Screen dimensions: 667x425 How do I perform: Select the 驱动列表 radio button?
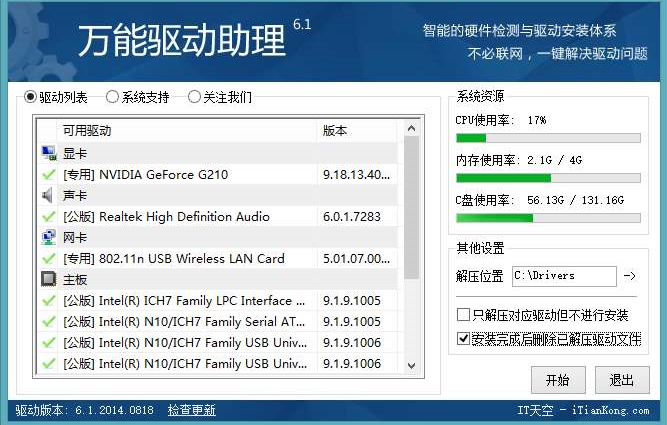[30, 97]
